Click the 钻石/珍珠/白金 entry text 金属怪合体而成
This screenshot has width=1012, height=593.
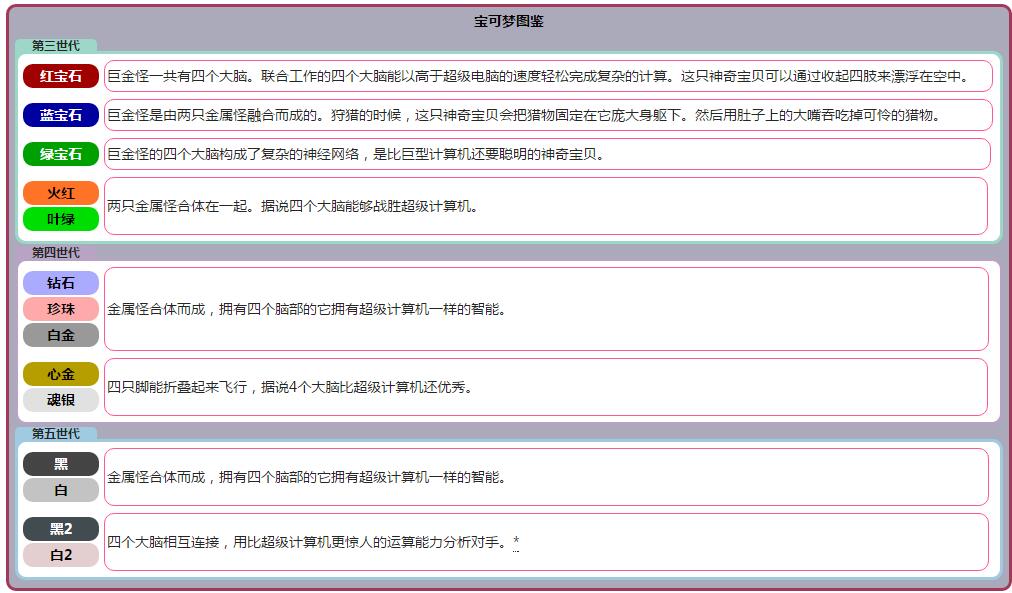pos(307,309)
